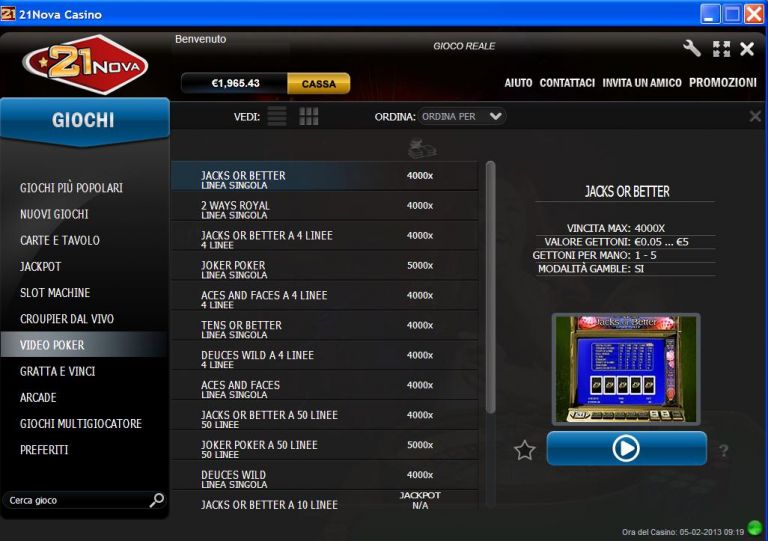Open Contattaci link

[567, 83]
